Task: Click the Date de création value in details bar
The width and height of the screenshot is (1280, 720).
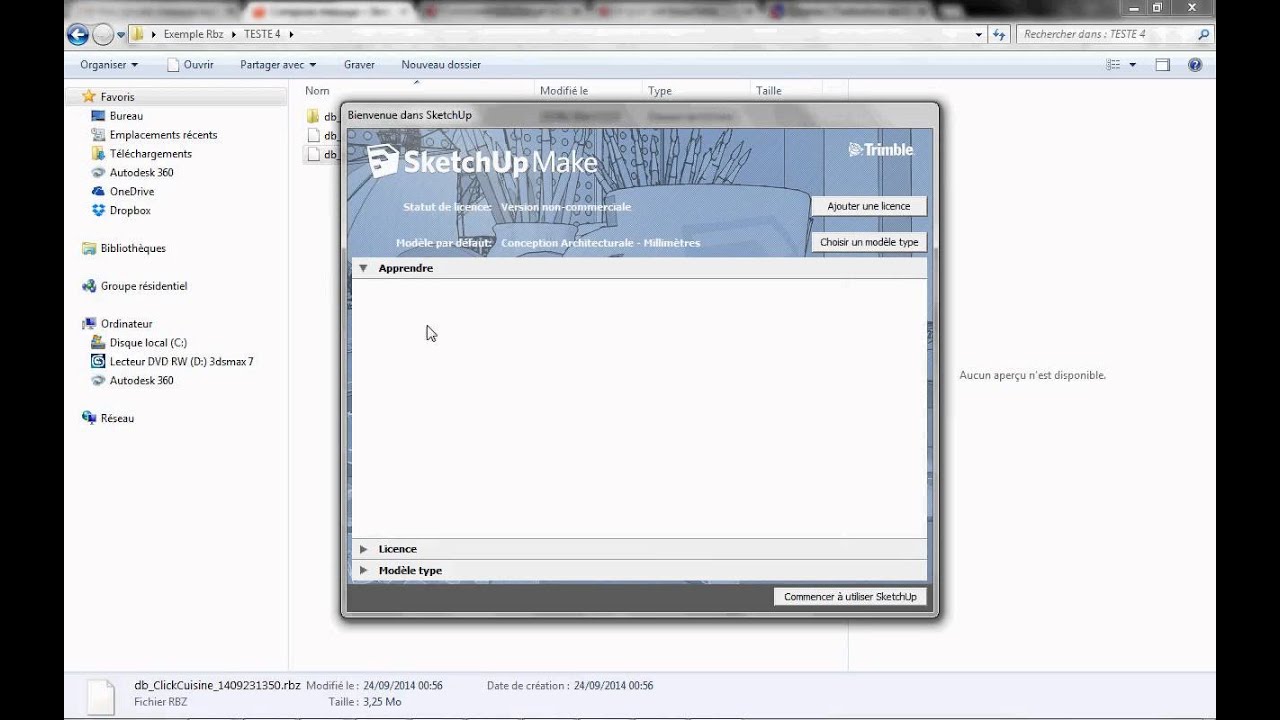Action: click(x=614, y=685)
